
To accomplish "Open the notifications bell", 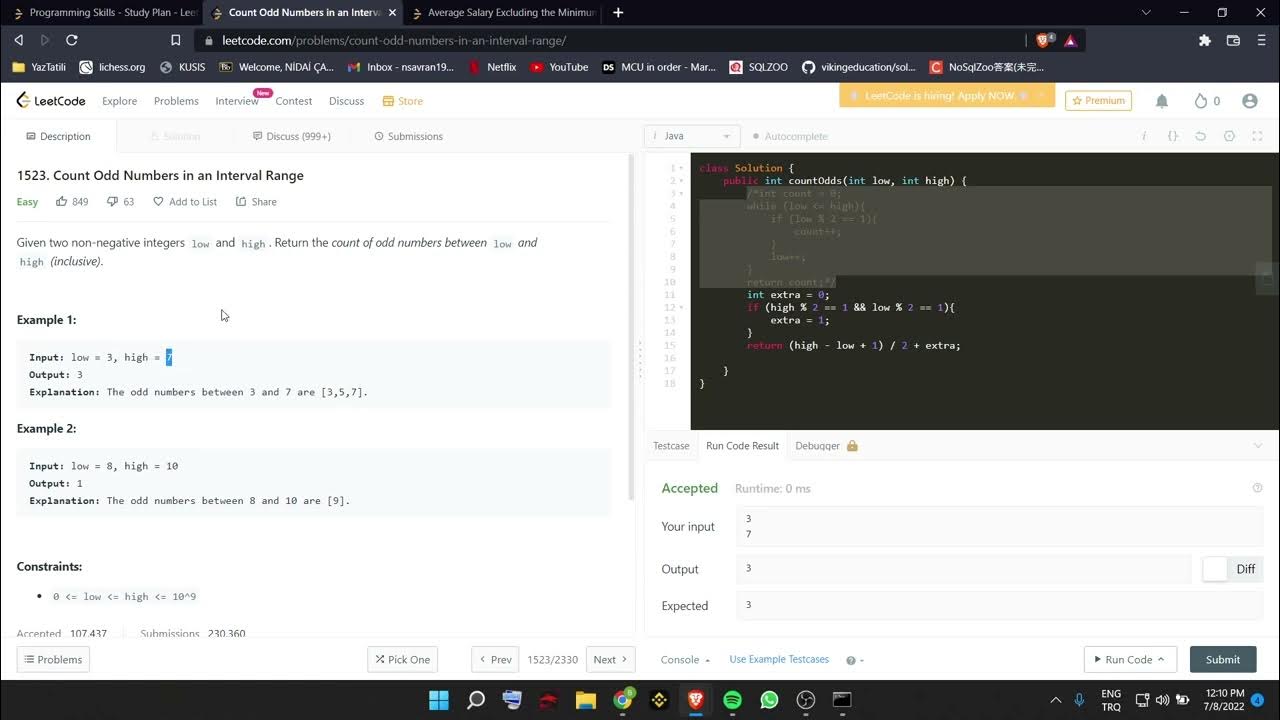I will (x=1162, y=101).
